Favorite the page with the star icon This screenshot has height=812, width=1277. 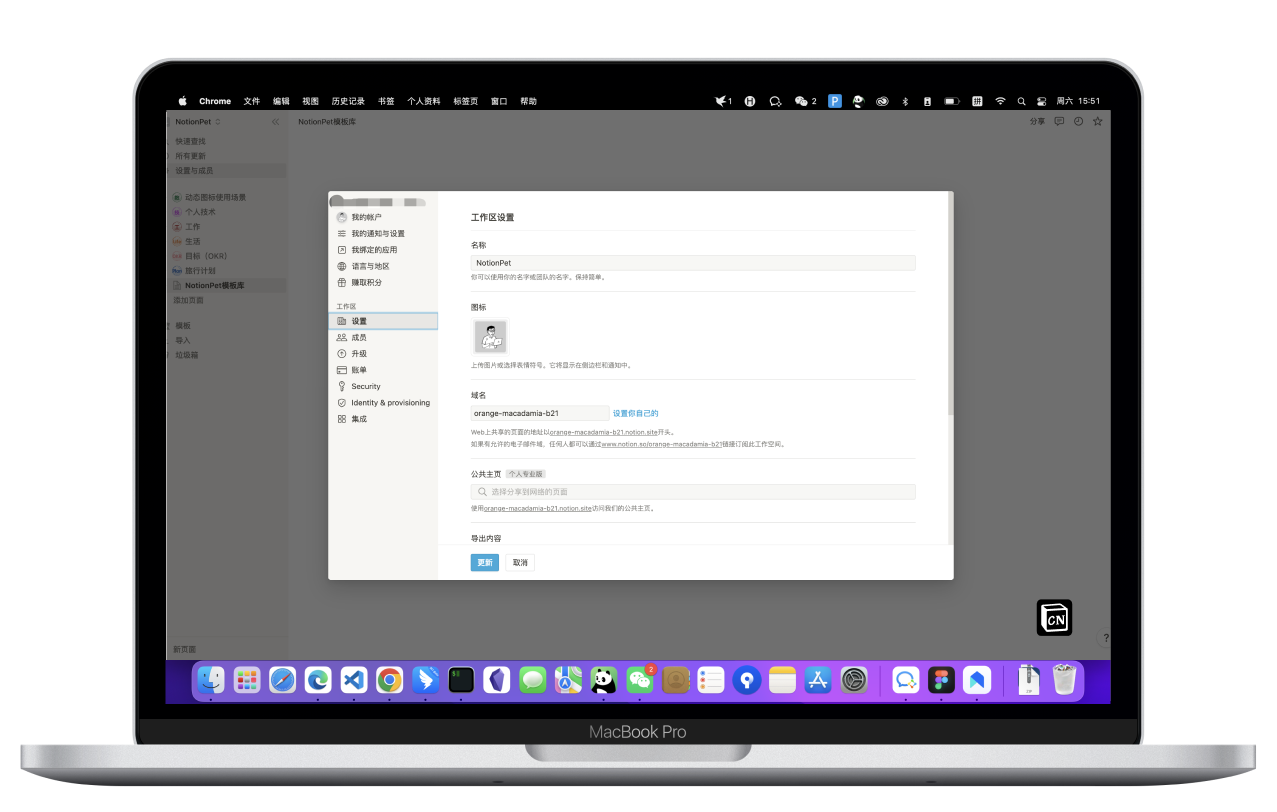pos(1098,122)
